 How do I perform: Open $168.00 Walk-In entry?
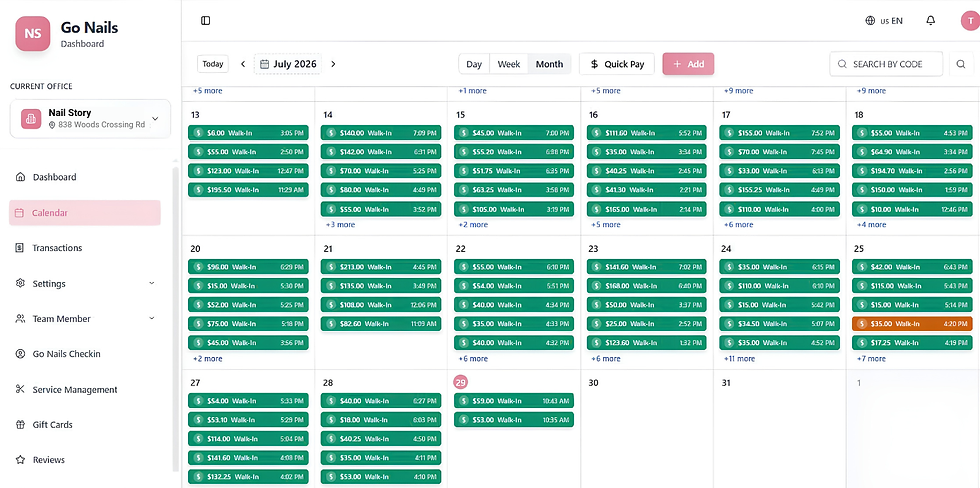pos(646,286)
